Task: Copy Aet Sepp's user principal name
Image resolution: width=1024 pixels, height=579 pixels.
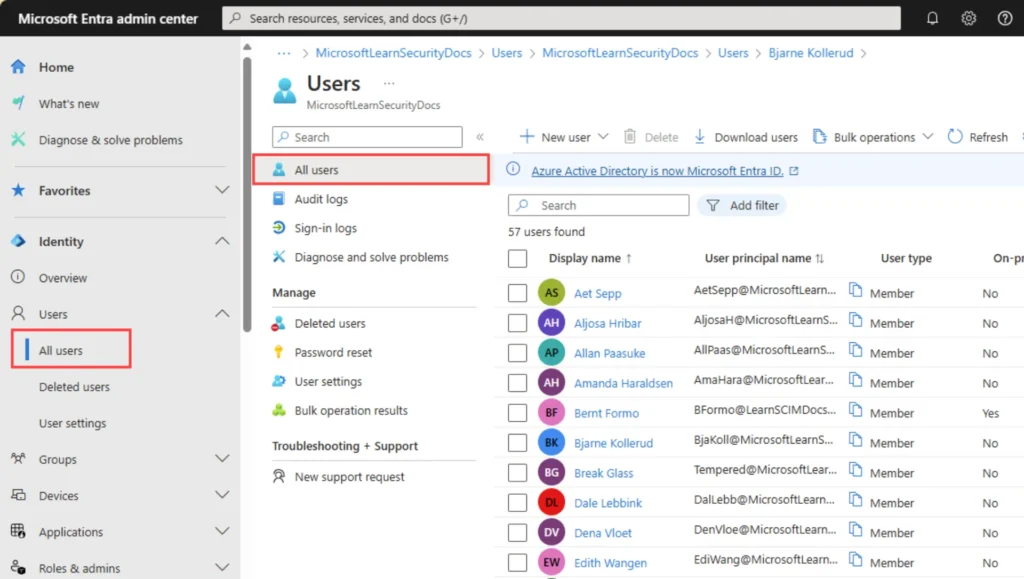Action: click(856, 290)
